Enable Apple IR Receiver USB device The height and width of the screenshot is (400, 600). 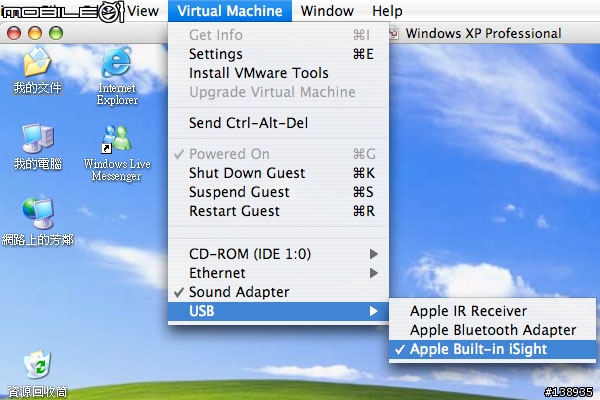click(x=492, y=311)
